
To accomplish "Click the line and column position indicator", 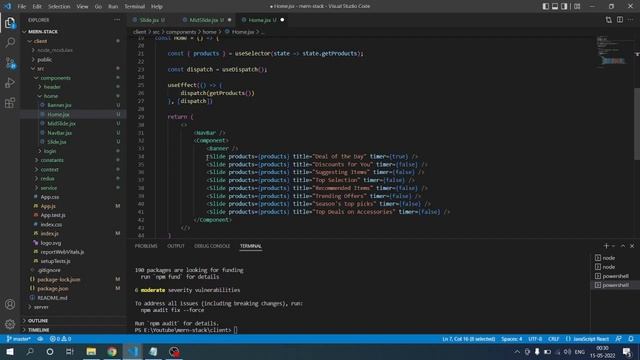I will coord(469,339).
